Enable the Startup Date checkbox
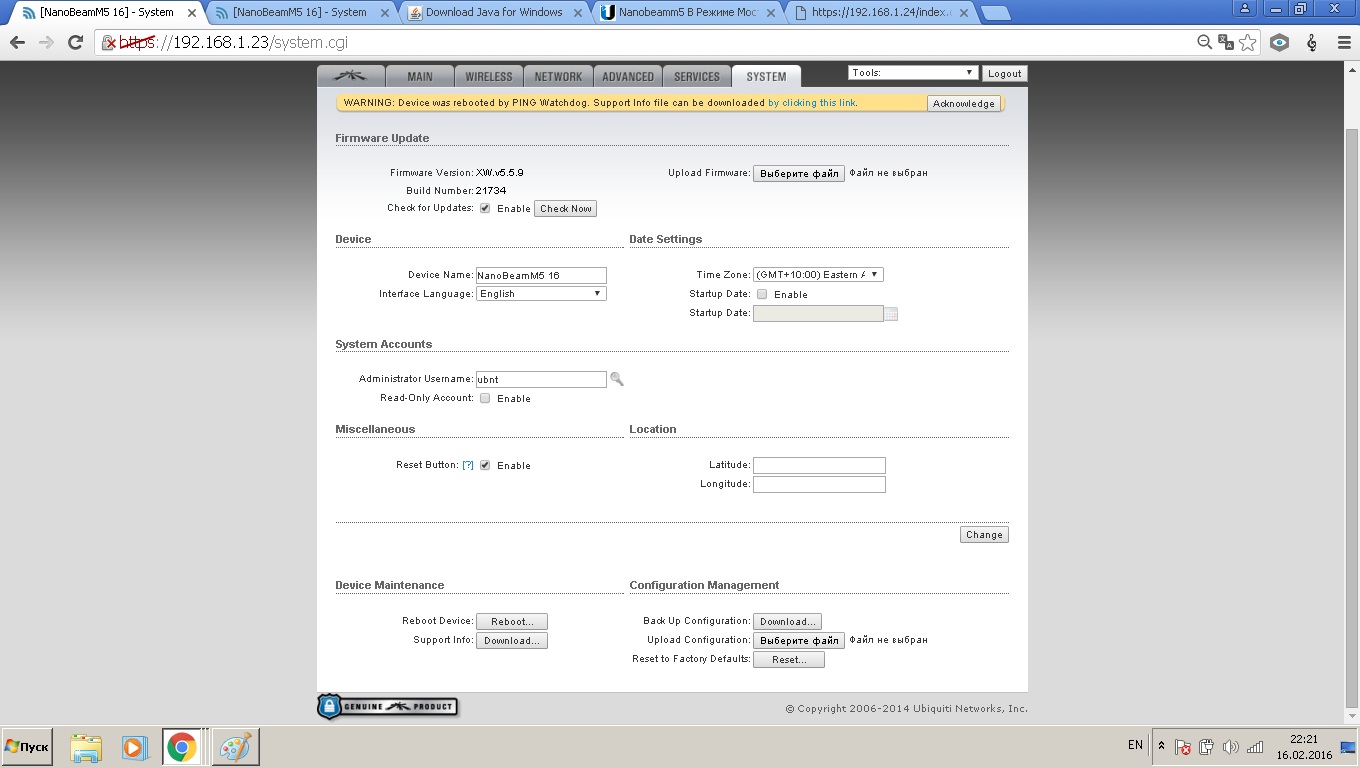Viewport: 1360px width, 768px height. [762, 294]
